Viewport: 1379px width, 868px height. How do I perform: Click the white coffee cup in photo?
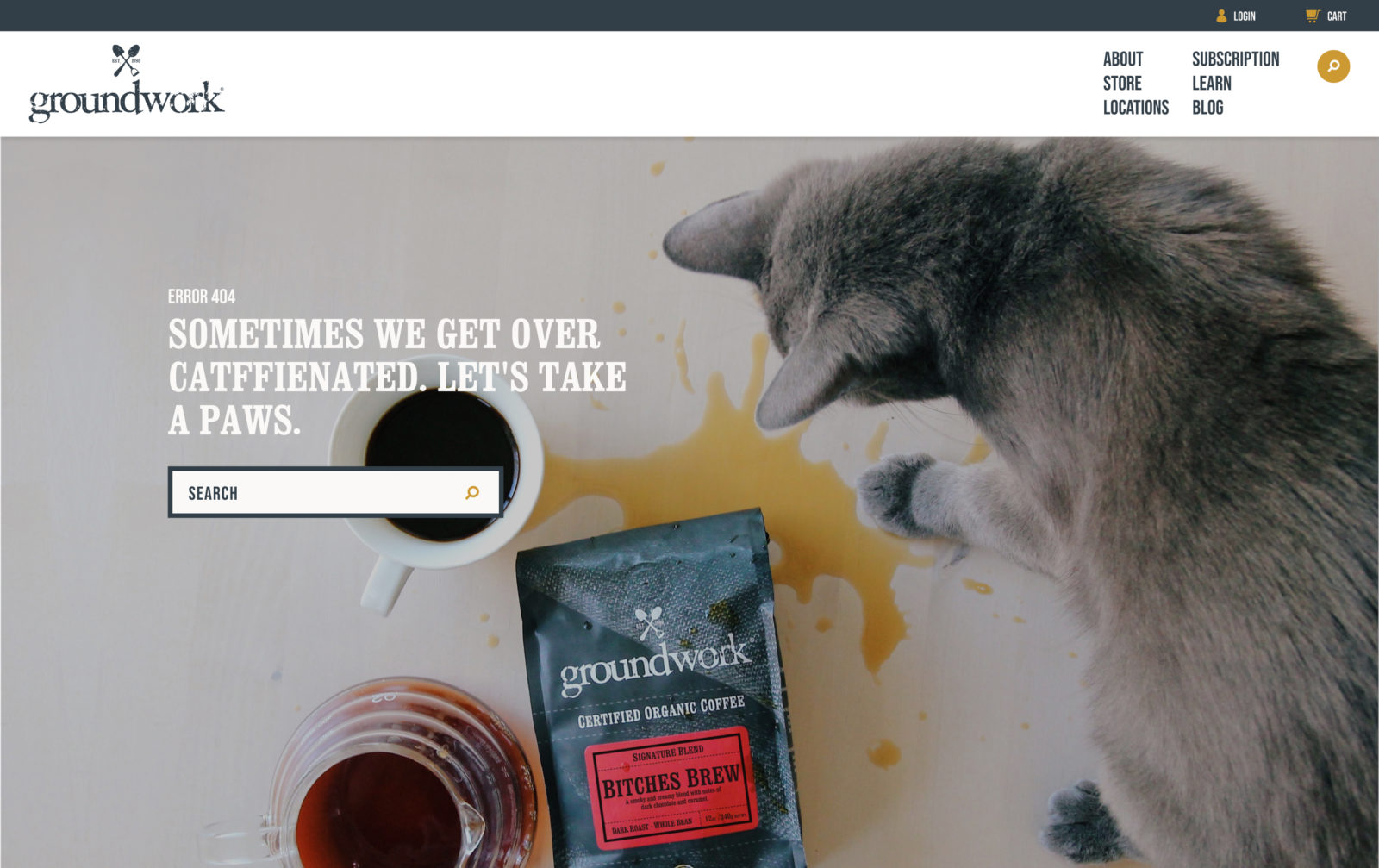[435, 483]
